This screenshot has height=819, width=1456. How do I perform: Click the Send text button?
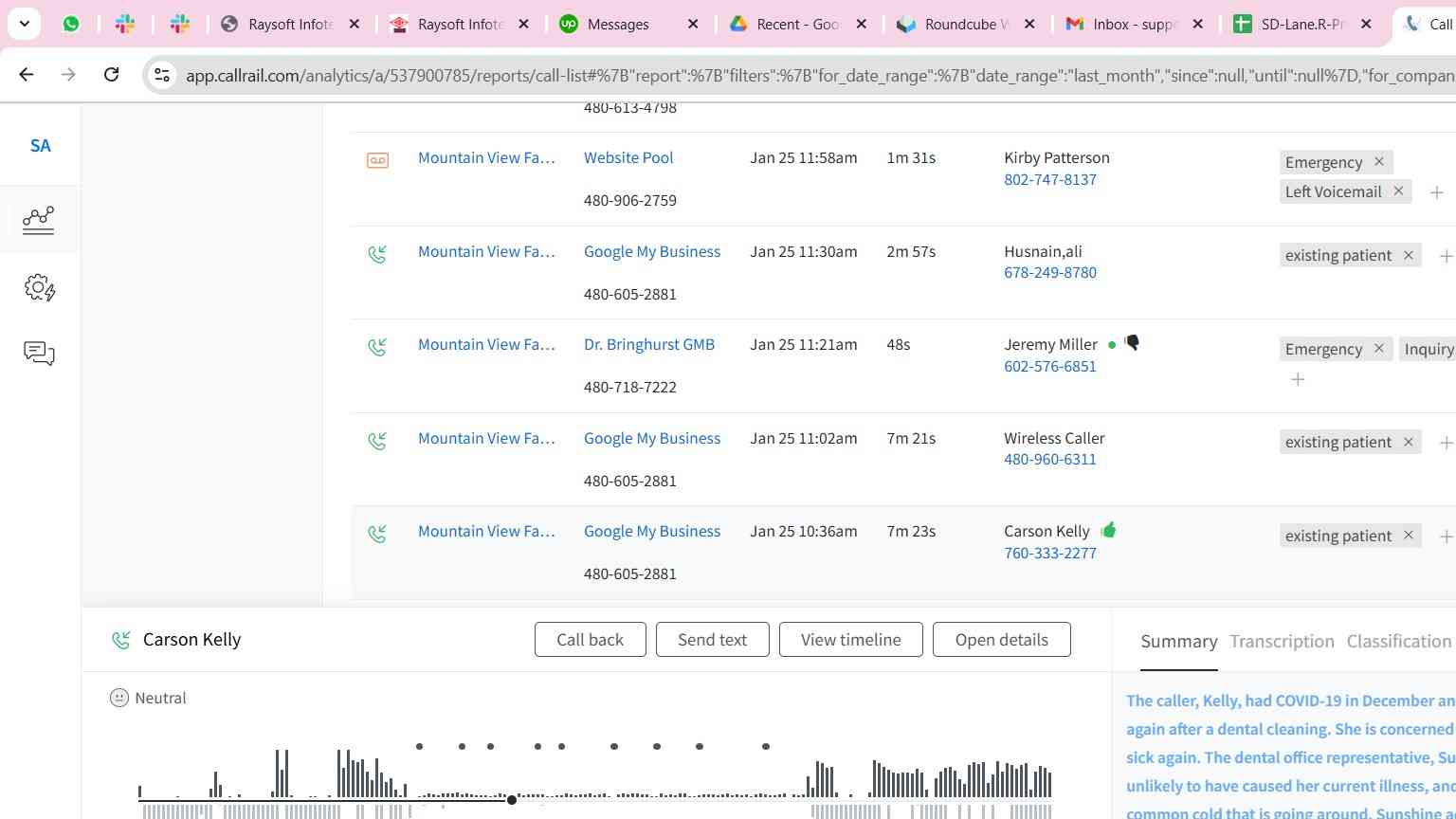pos(712,640)
